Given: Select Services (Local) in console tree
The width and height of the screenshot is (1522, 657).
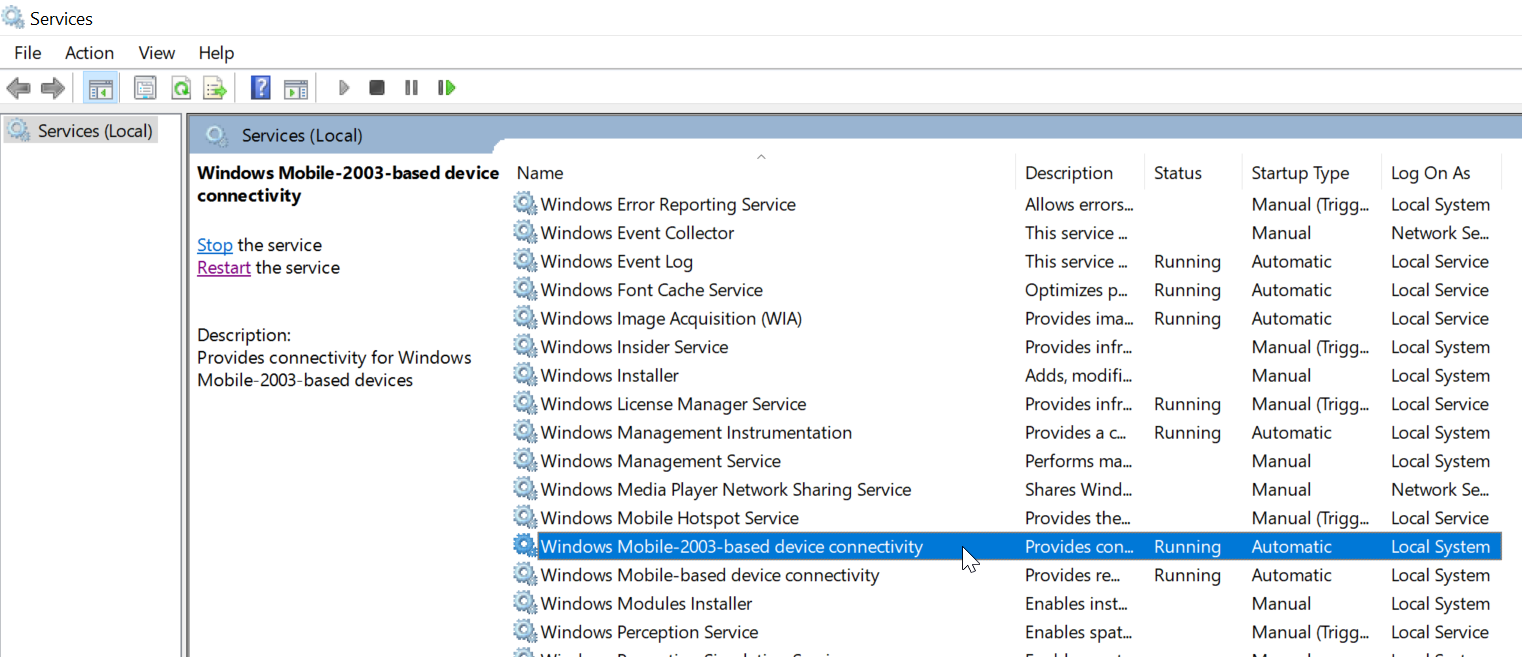Looking at the screenshot, I should pos(80,130).
